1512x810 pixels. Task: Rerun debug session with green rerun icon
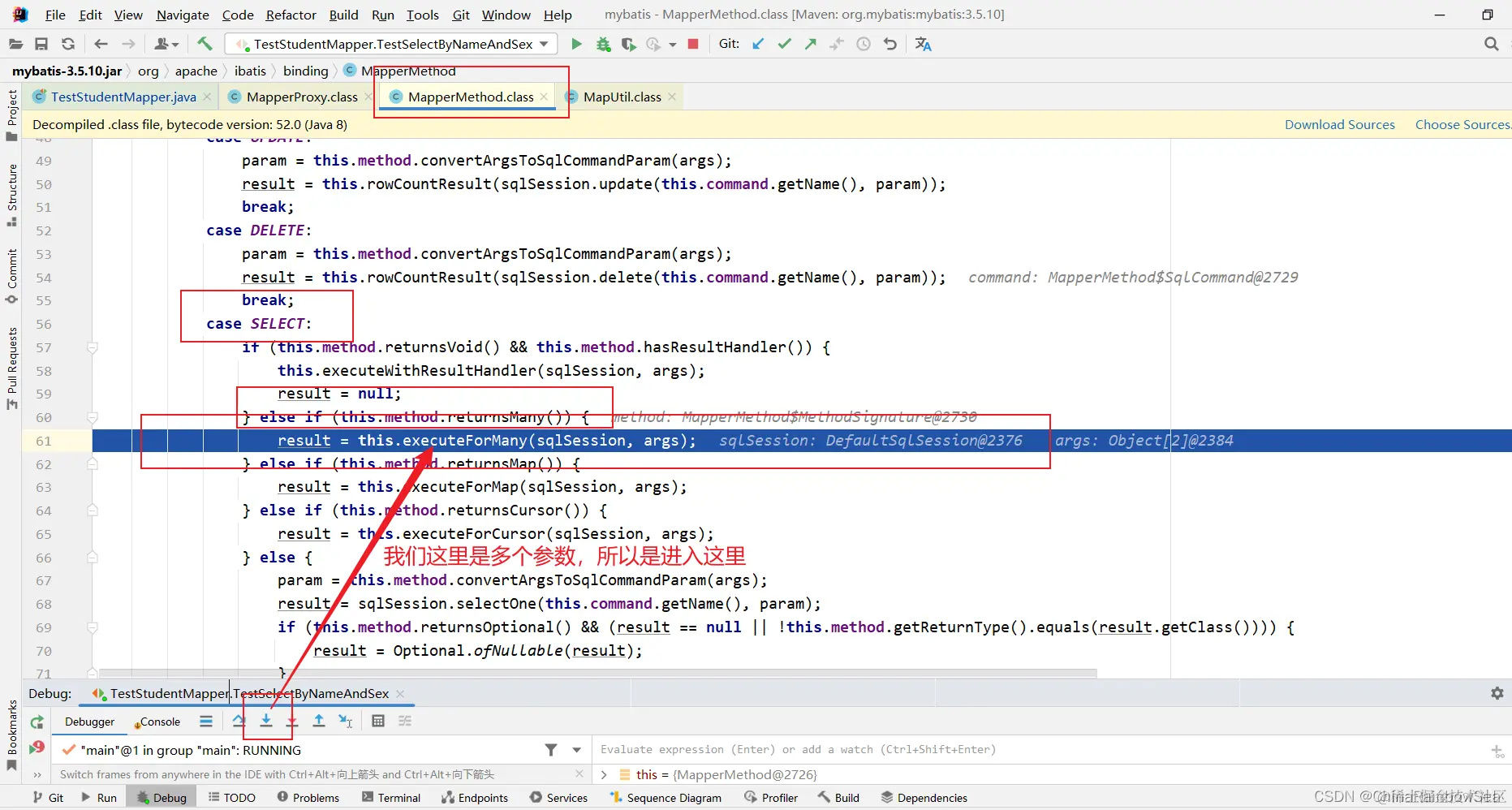click(37, 722)
